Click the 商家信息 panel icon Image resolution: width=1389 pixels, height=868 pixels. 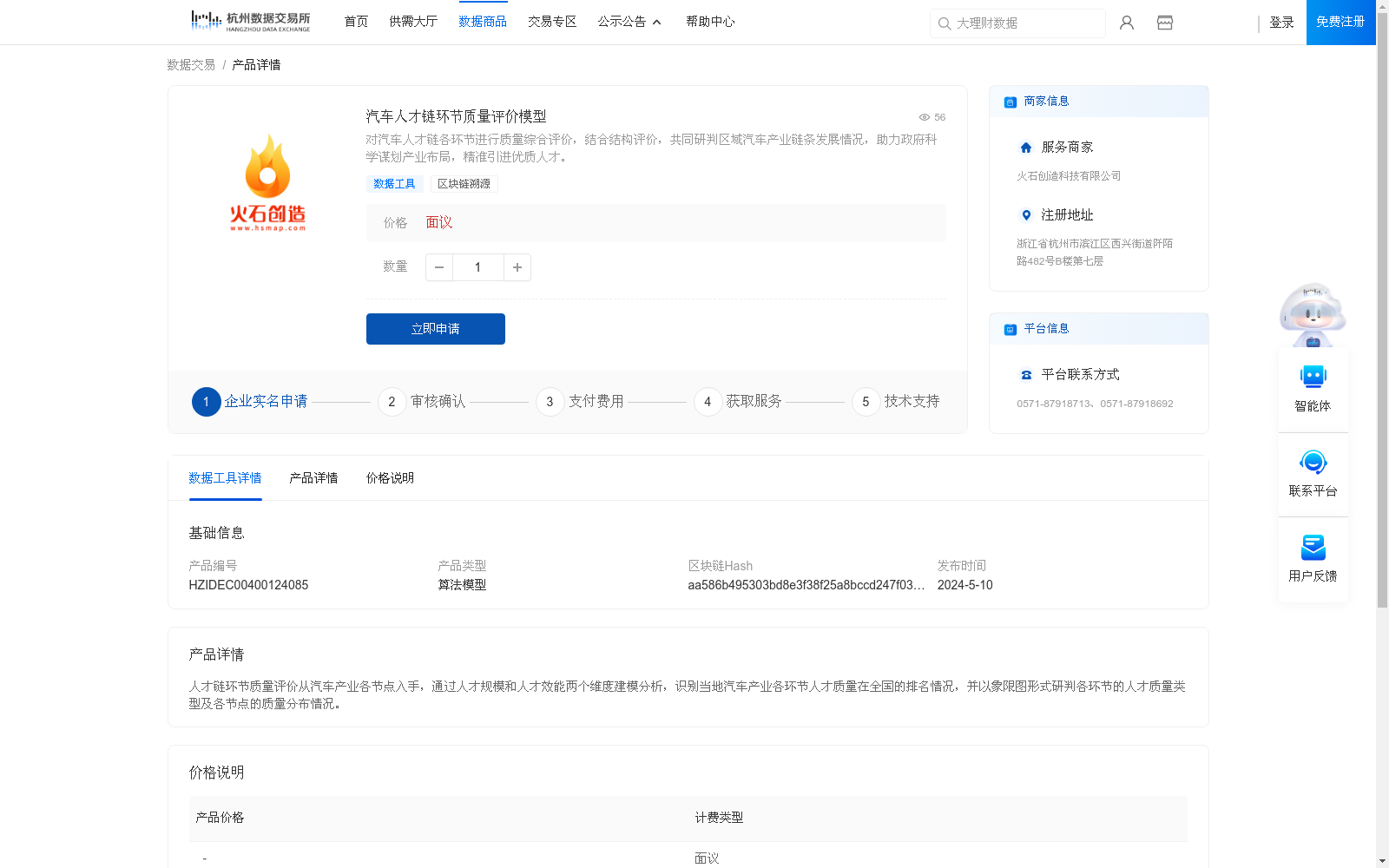(1010, 102)
